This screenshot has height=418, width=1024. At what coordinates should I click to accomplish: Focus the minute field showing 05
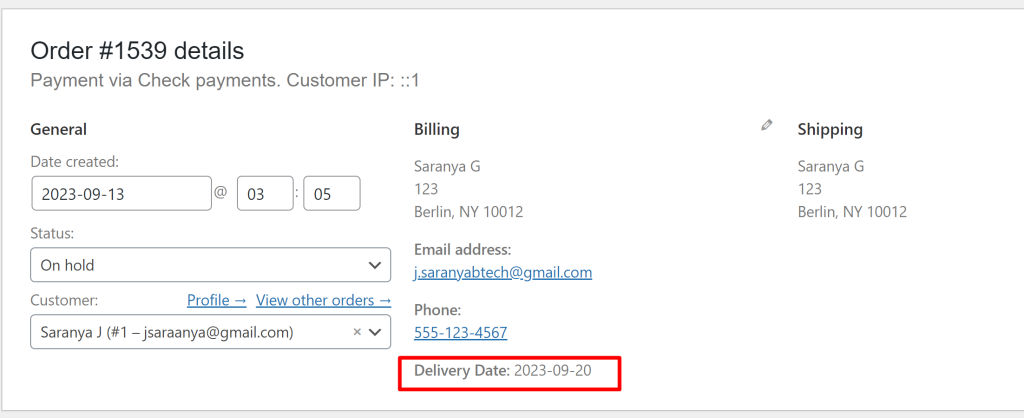[332, 194]
